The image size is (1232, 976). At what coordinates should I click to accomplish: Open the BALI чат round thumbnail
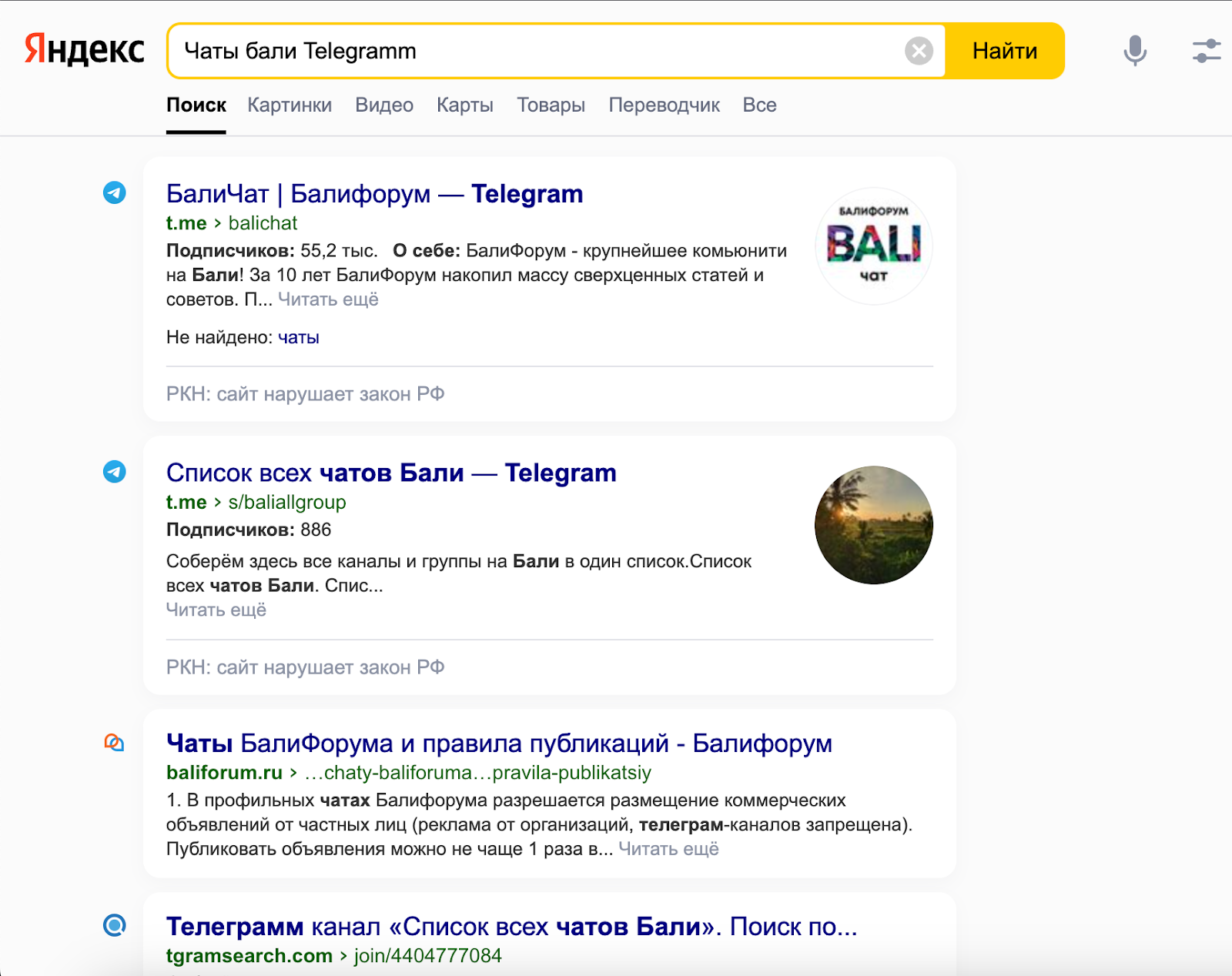[x=874, y=246]
